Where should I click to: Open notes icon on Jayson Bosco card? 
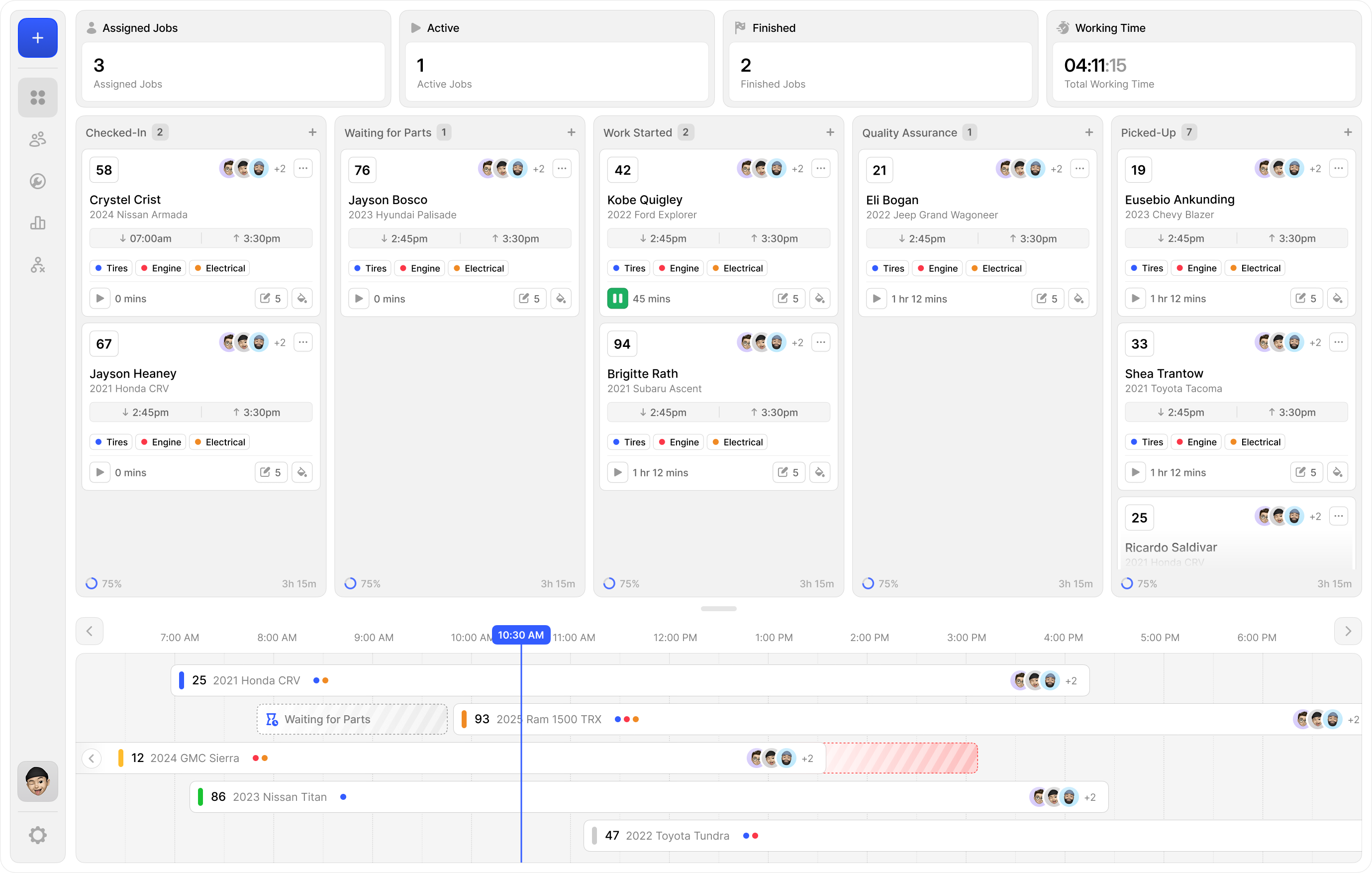click(529, 298)
